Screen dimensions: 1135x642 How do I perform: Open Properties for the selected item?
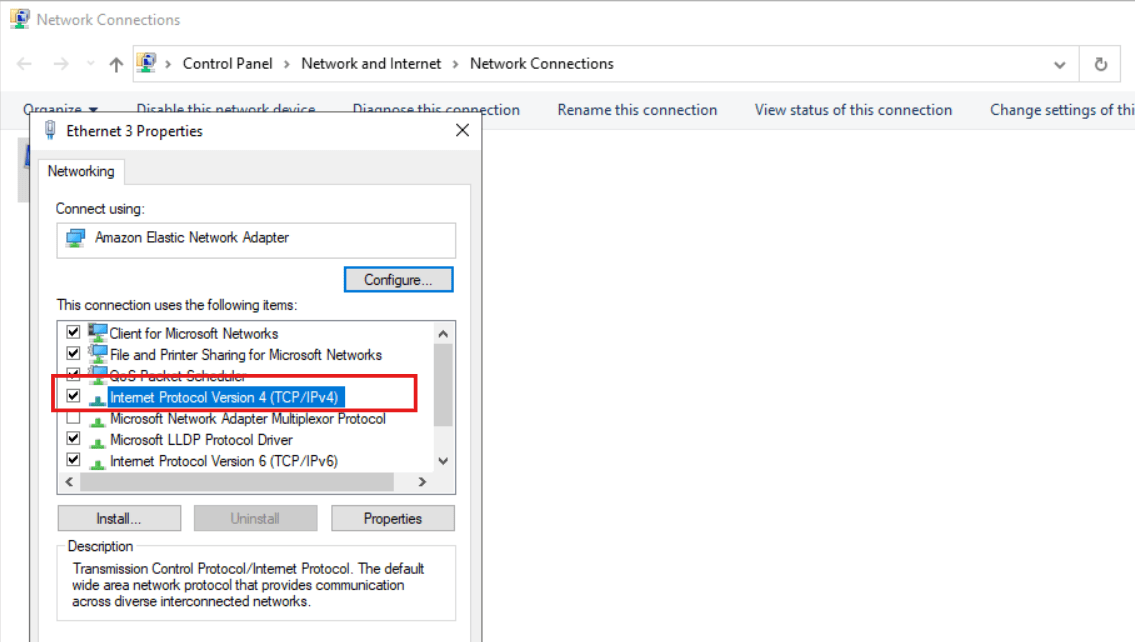(x=393, y=518)
